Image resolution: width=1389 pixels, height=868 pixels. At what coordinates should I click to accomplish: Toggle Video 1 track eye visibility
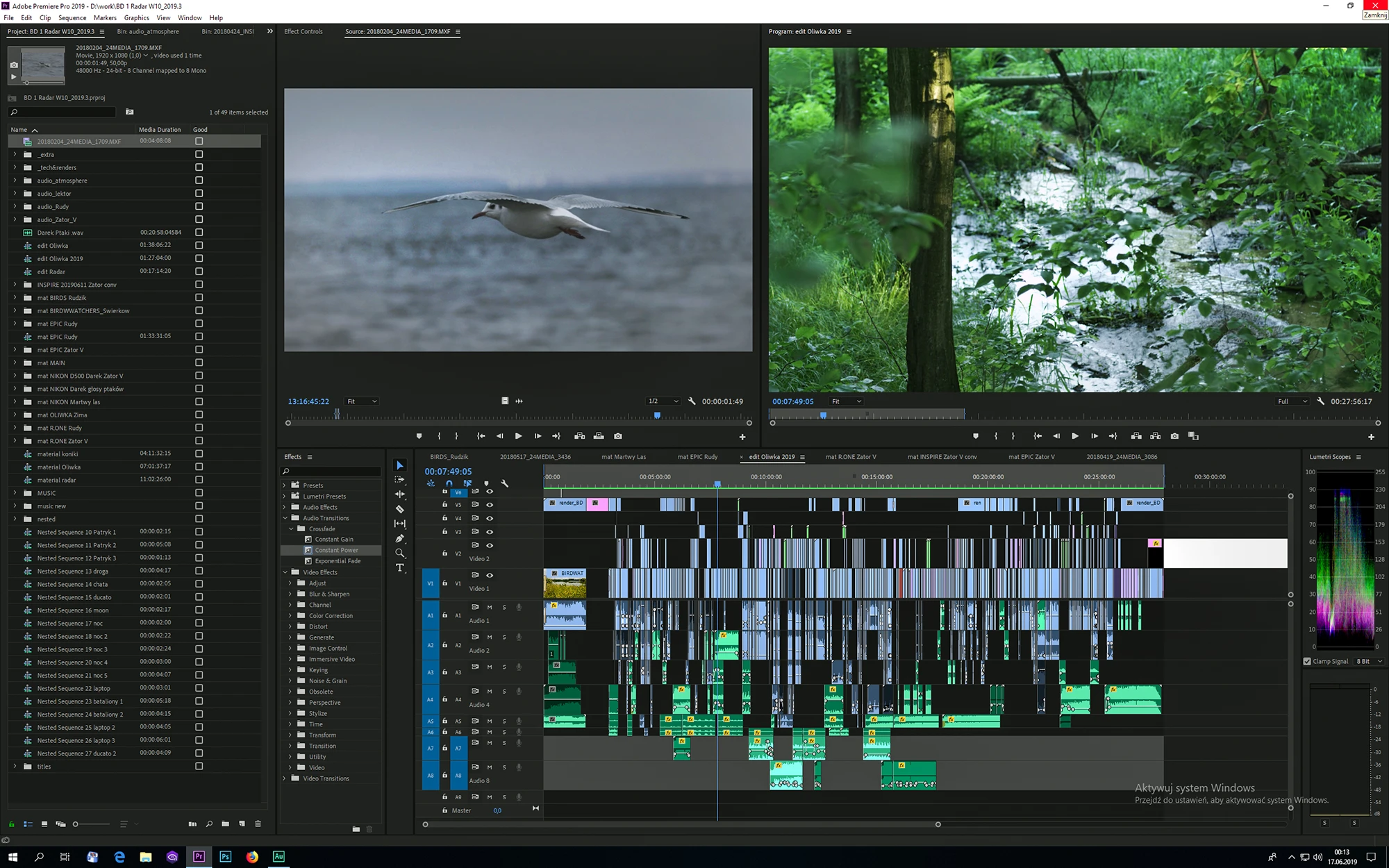click(x=490, y=576)
